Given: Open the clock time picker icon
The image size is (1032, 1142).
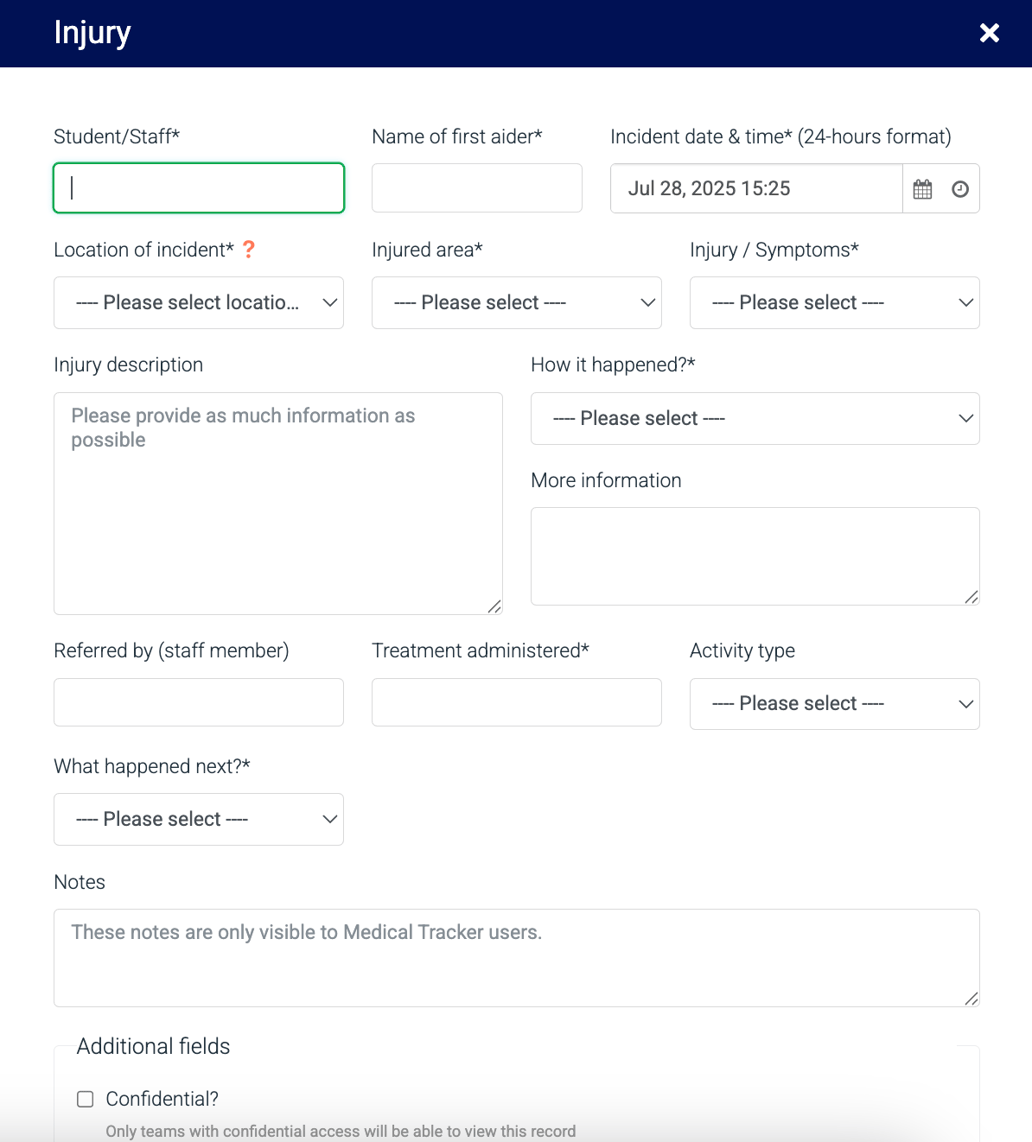Looking at the screenshot, I should point(960,188).
